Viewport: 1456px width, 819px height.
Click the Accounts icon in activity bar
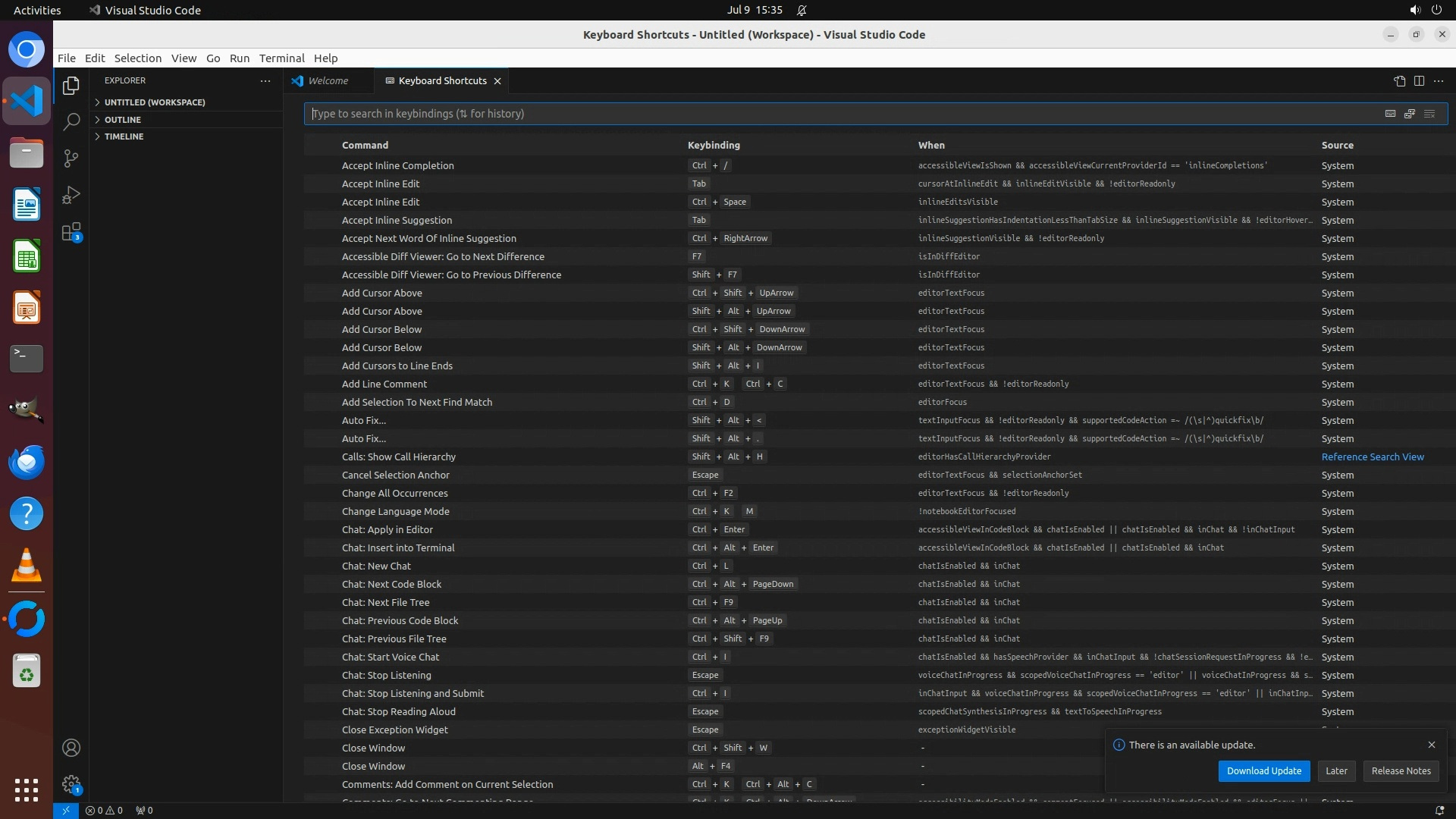click(x=71, y=748)
